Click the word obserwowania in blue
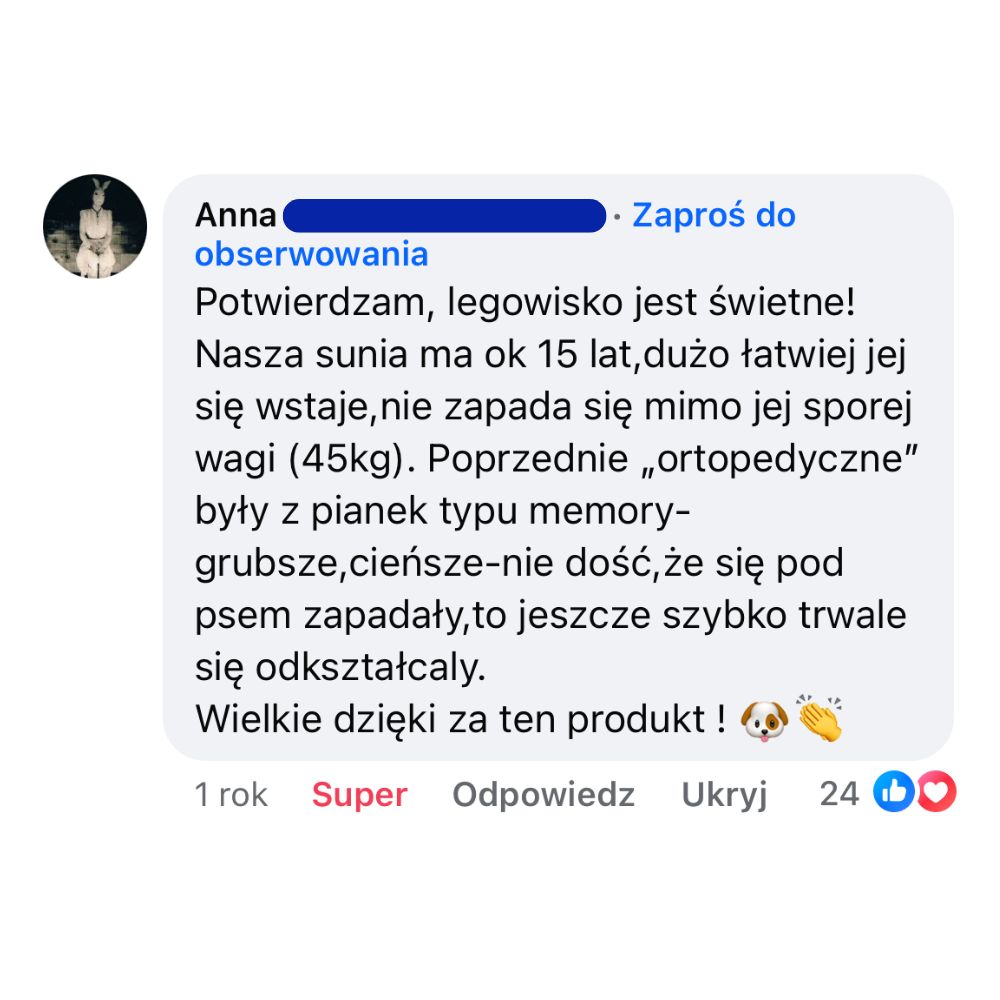 [x=311, y=254]
